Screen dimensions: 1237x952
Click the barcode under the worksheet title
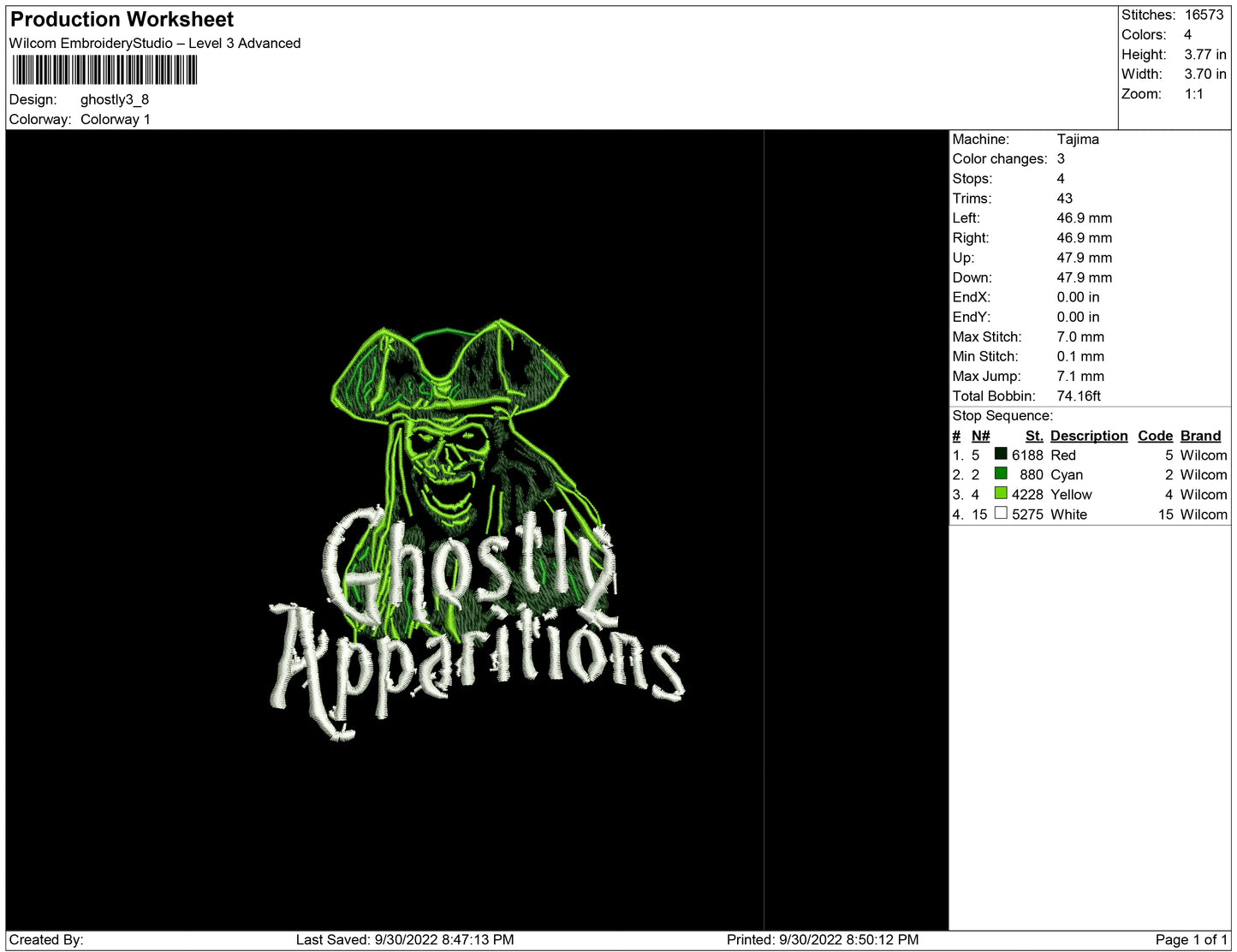click(x=104, y=70)
